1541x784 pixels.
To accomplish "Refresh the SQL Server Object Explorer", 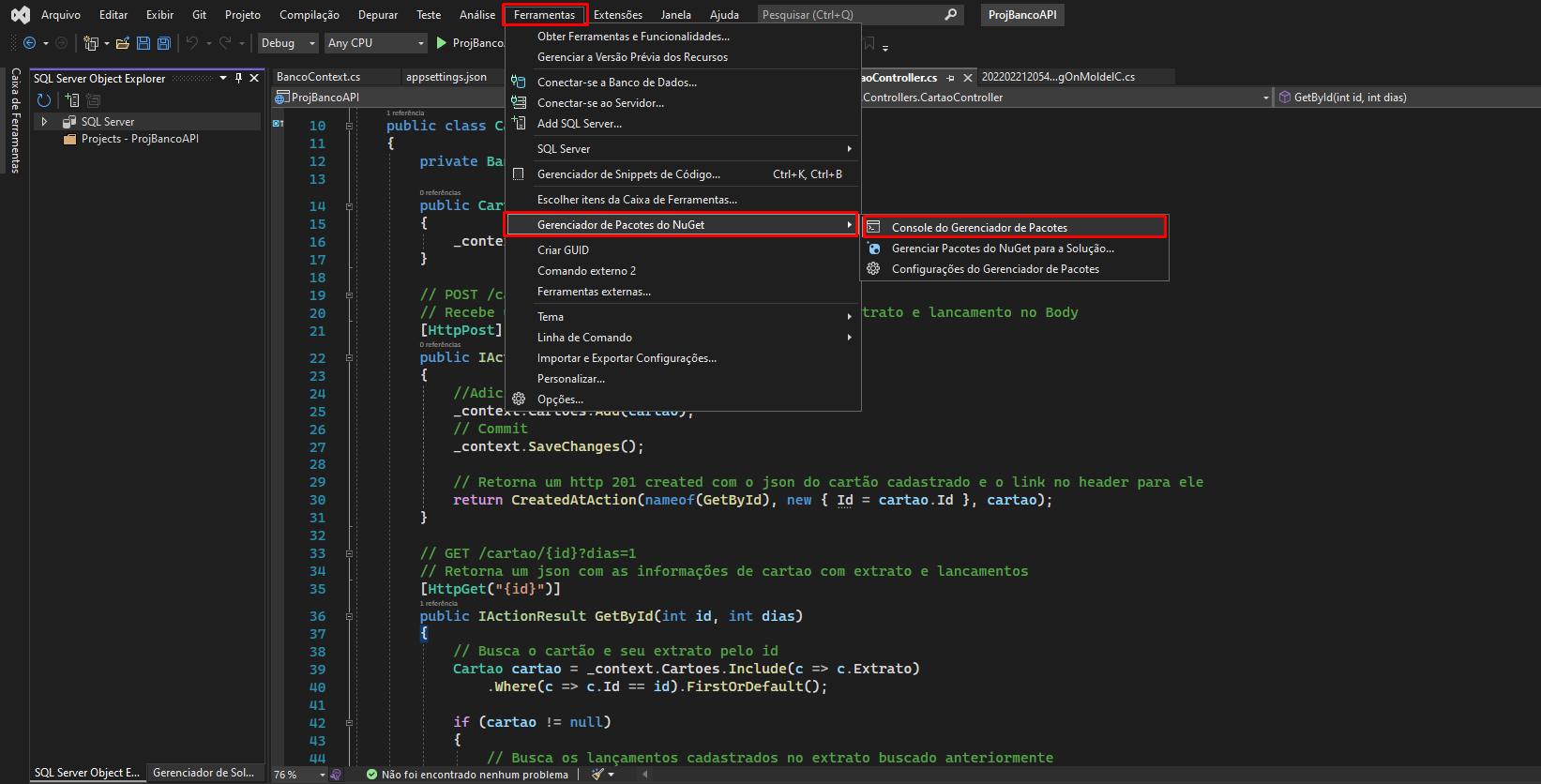I will (x=44, y=100).
